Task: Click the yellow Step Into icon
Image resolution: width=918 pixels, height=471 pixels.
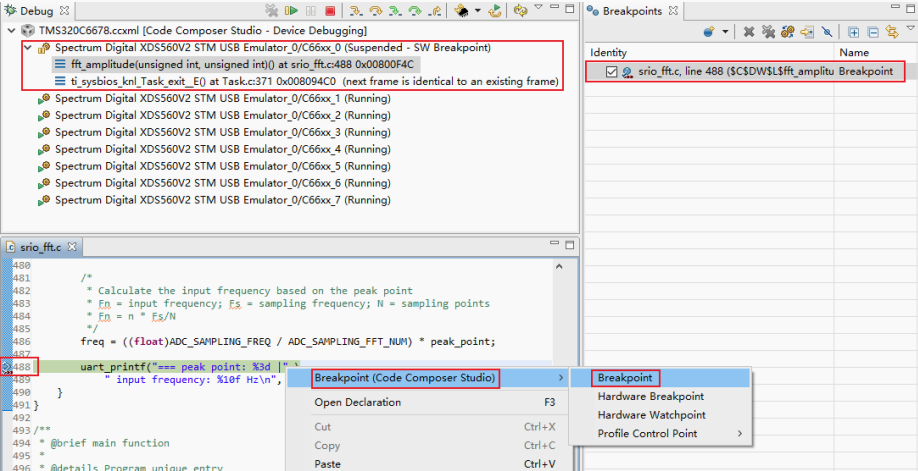Action: pos(356,11)
